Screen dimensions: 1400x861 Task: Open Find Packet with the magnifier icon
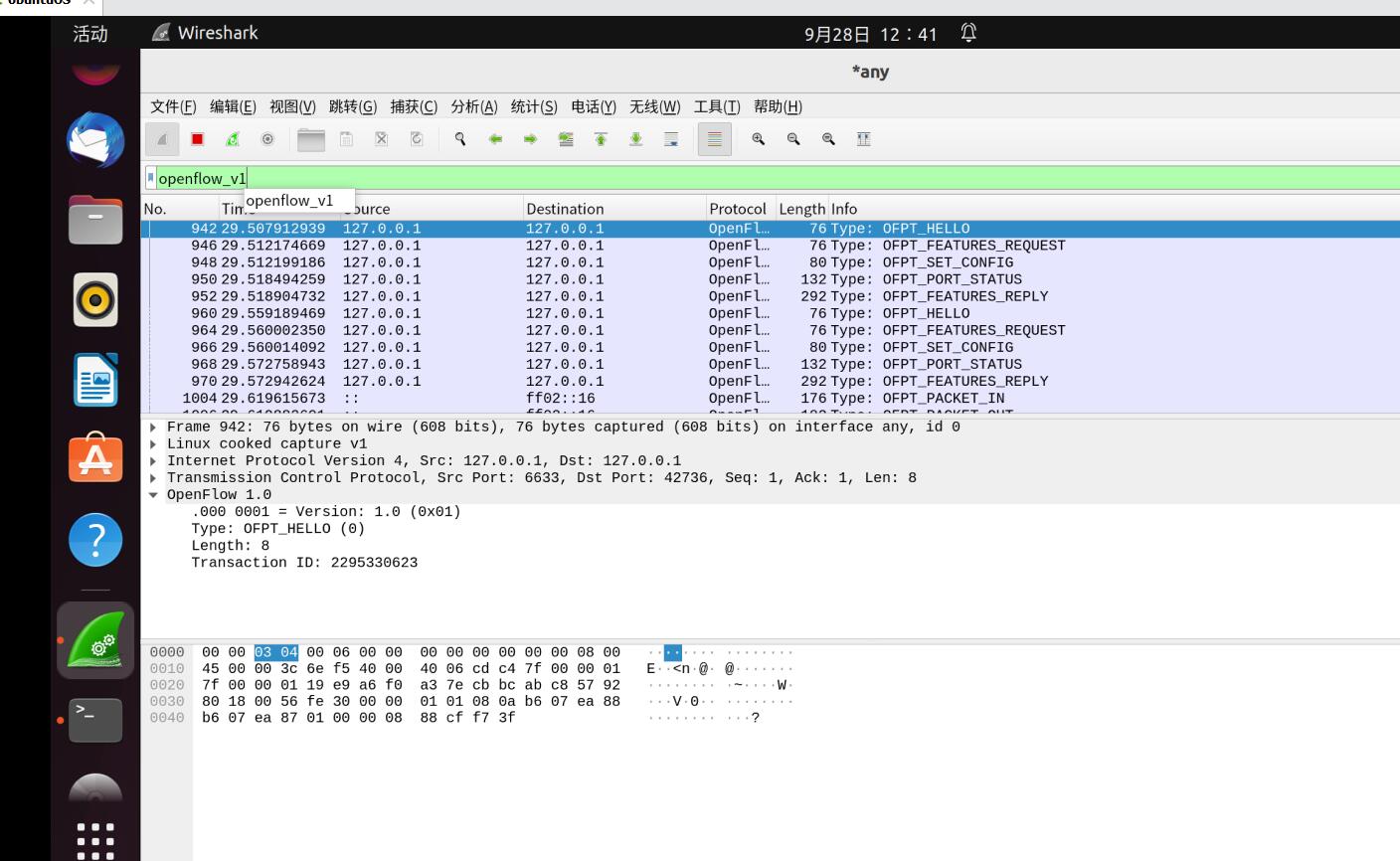click(460, 139)
